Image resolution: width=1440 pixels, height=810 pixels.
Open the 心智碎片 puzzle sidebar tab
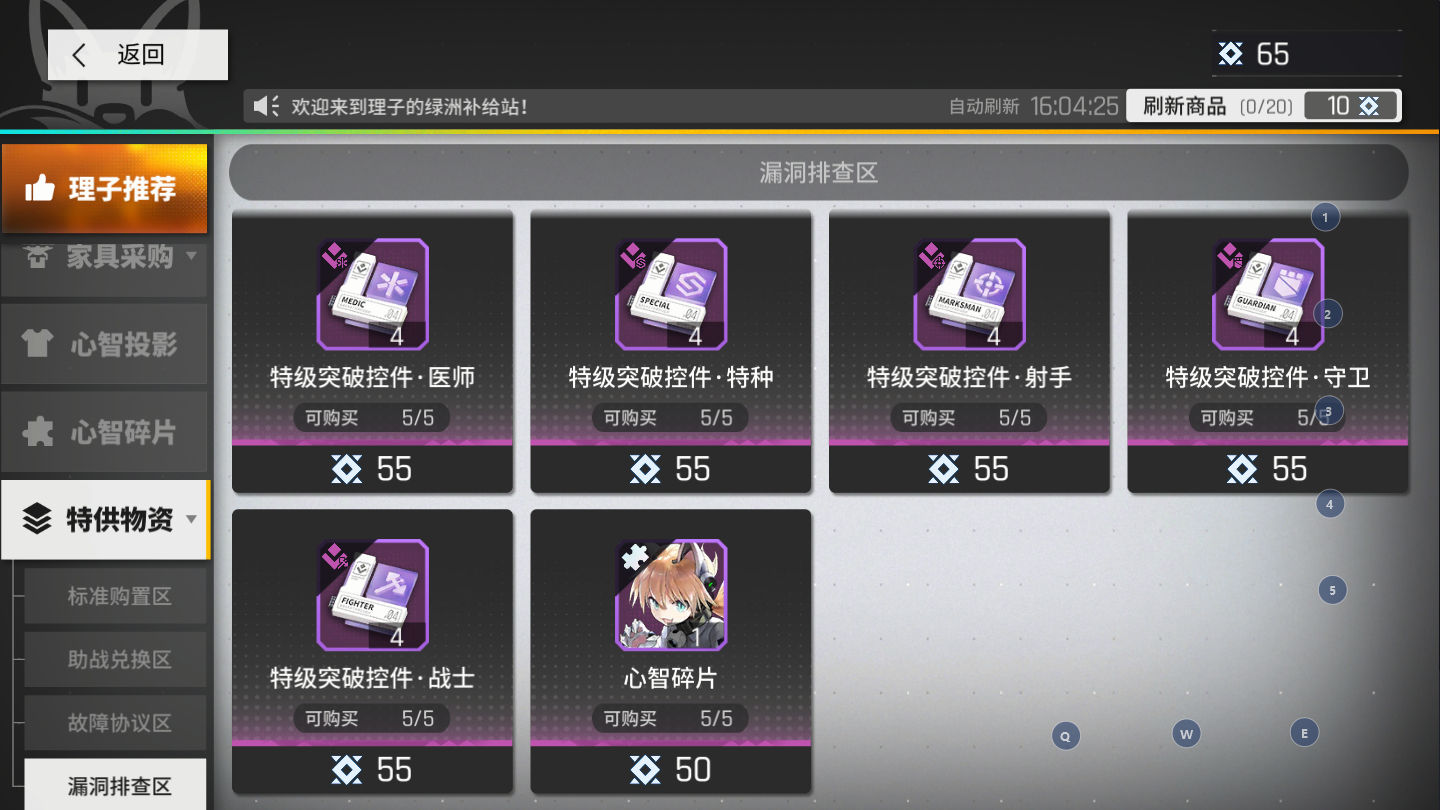pyautogui.click(x=104, y=432)
